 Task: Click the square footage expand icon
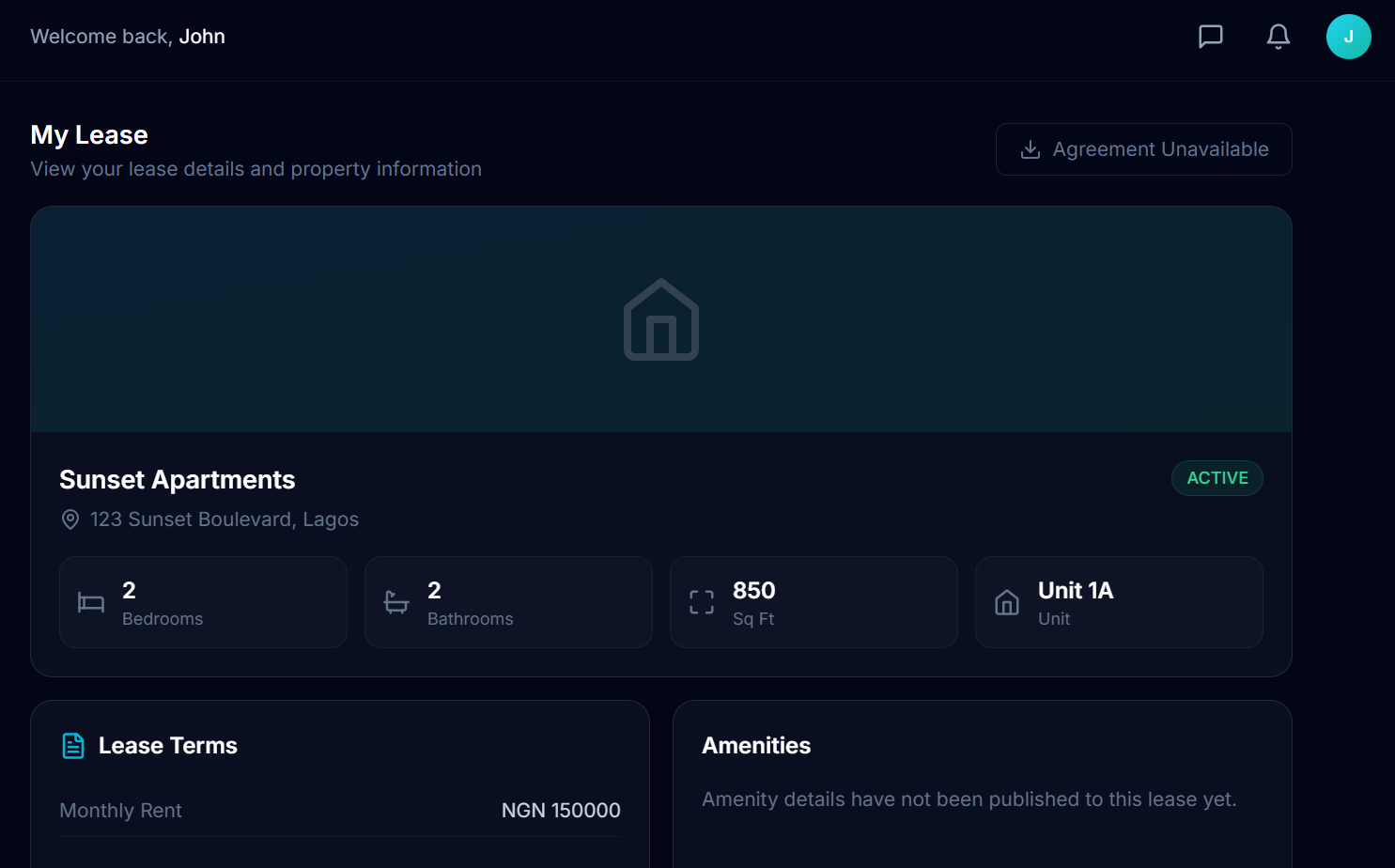pos(702,602)
